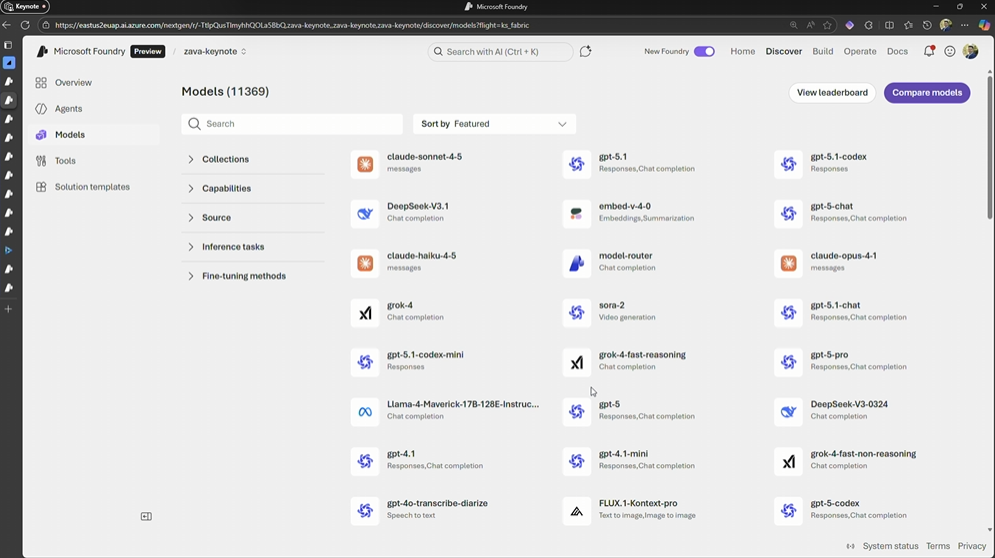Image resolution: width=995 pixels, height=558 pixels.
Task: Click the model-router icon
Action: click(577, 263)
